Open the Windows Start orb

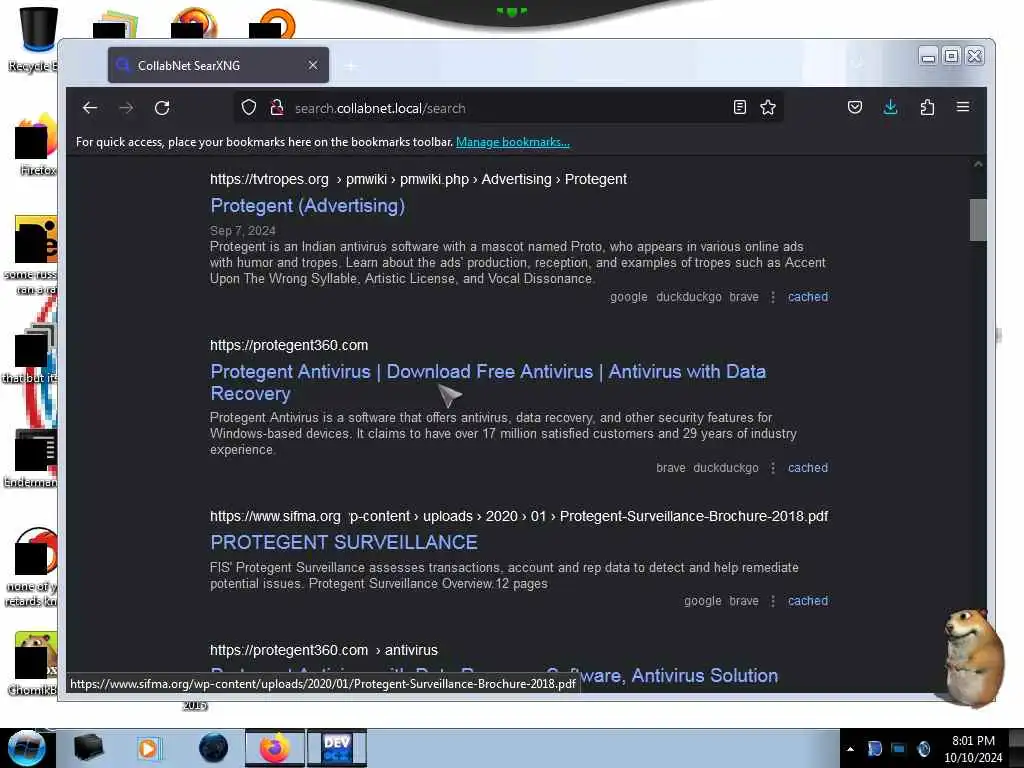(26, 748)
